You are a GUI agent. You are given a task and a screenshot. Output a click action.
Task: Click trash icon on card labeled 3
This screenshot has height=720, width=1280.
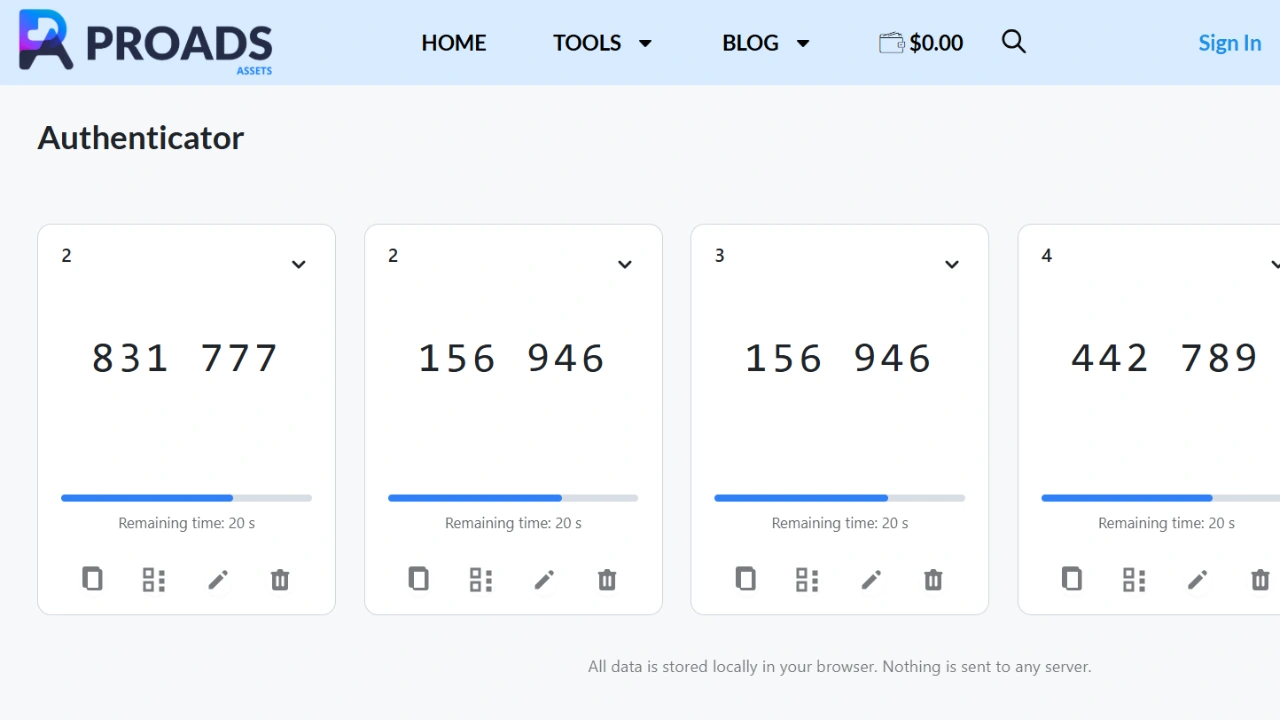[933, 580]
